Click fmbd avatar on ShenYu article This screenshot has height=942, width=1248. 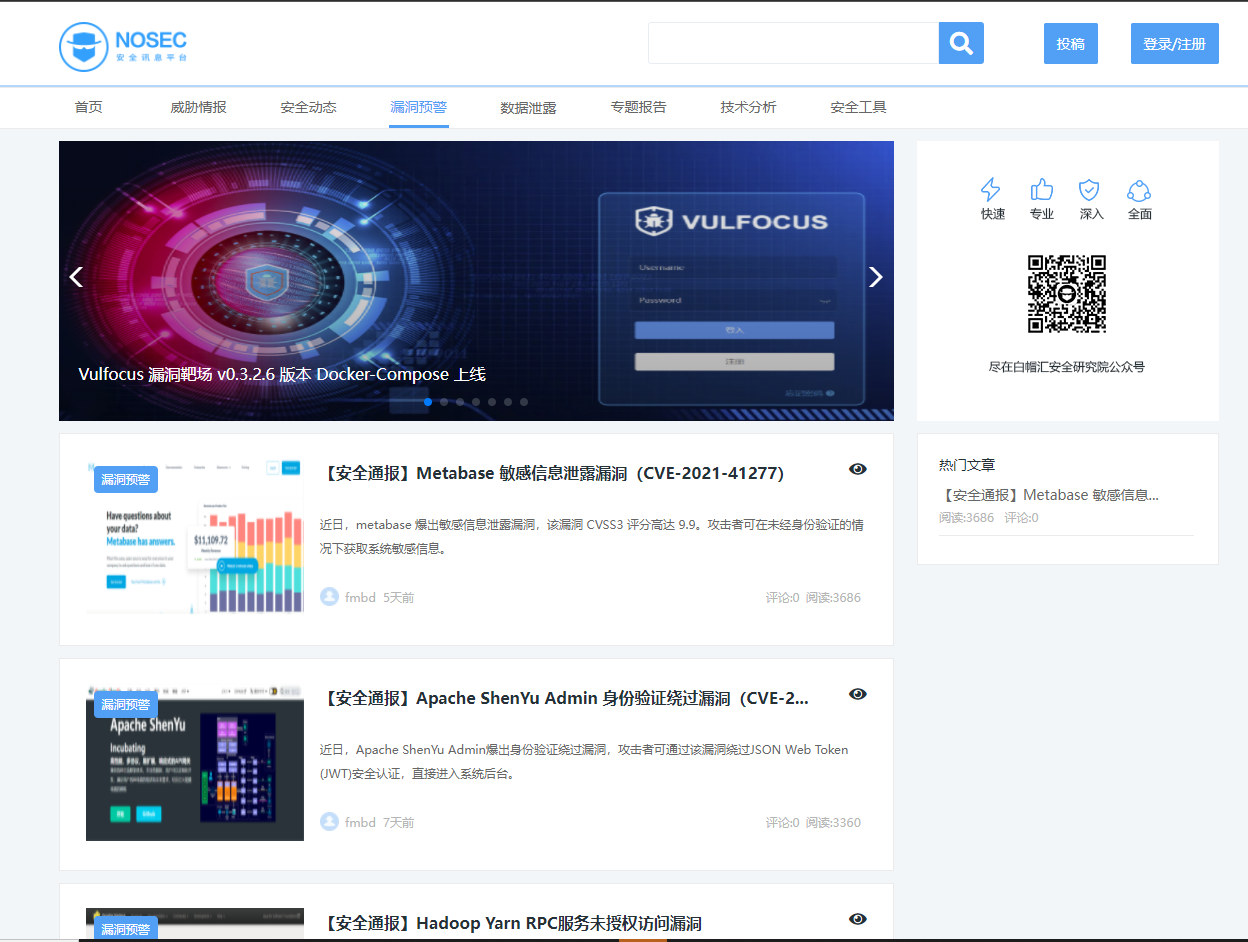pos(329,822)
